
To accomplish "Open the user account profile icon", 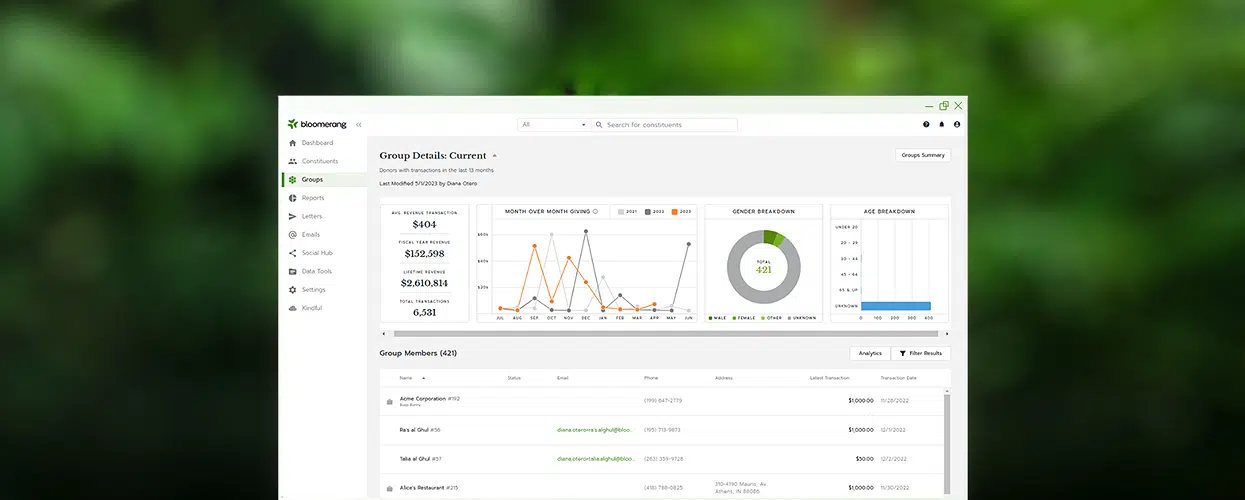I will point(957,125).
